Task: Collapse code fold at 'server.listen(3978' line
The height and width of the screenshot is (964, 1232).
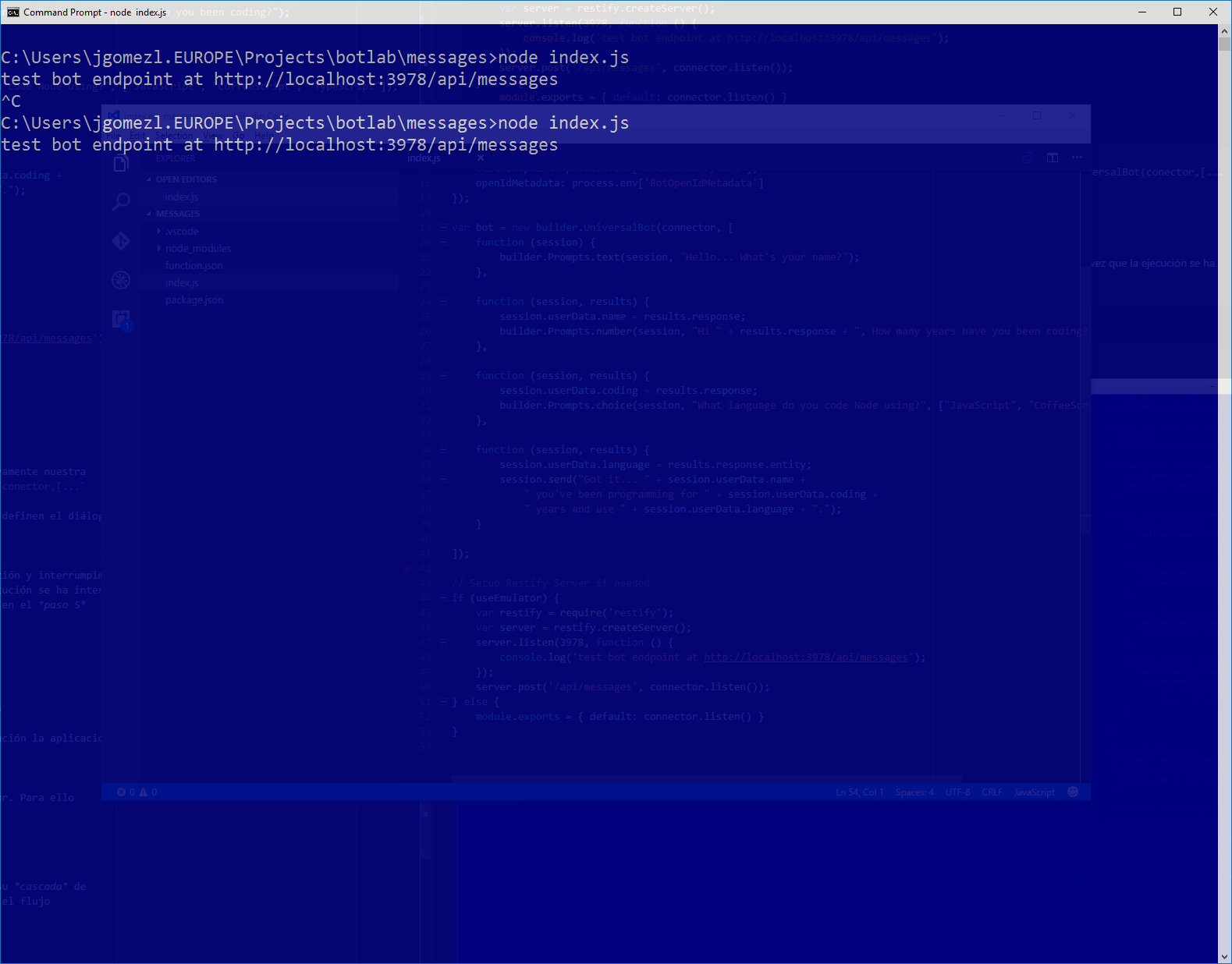Action: [x=443, y=643]
